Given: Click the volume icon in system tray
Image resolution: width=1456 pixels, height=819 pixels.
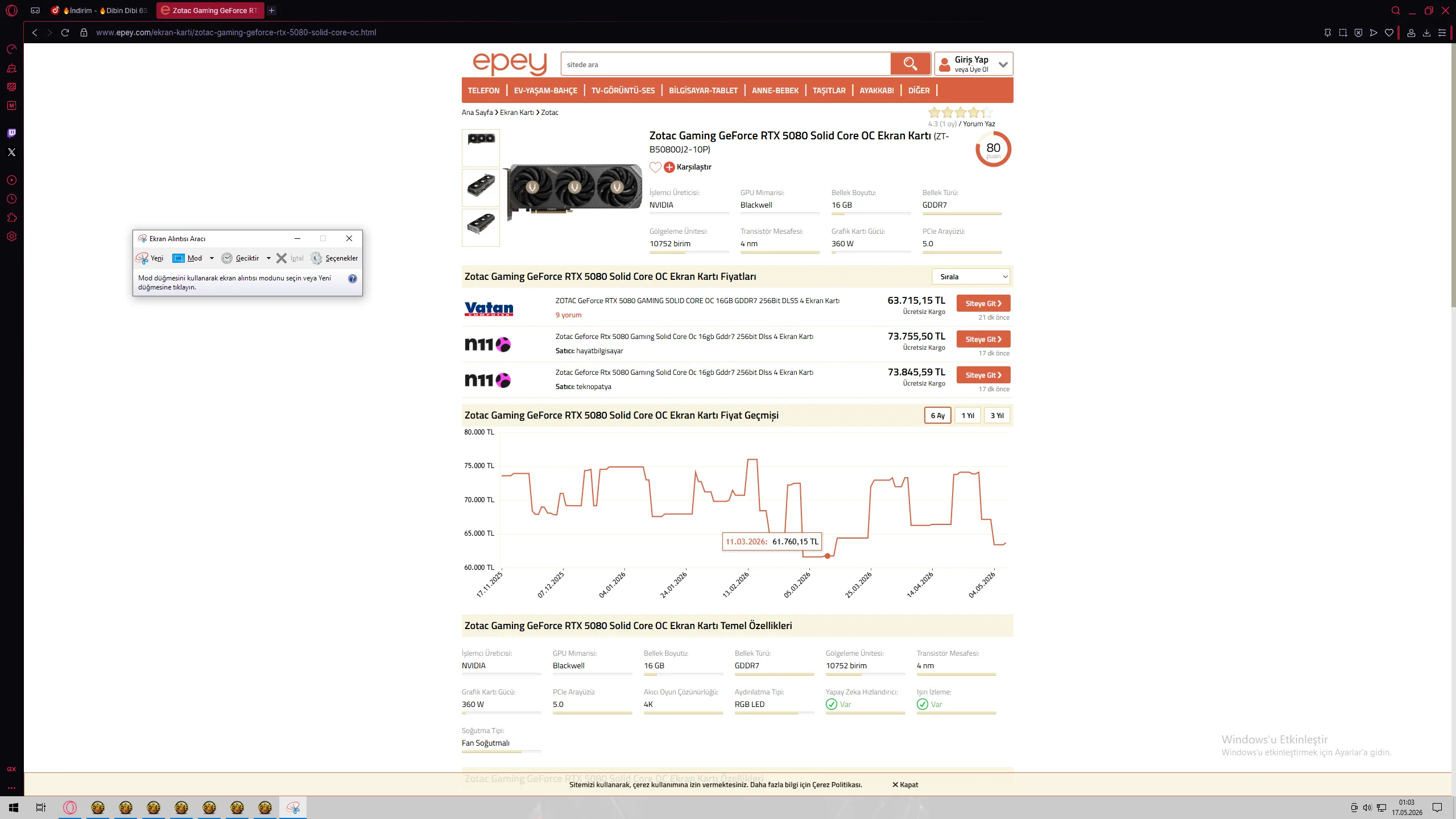Looking at the screenshot, I should (1367, 808).
